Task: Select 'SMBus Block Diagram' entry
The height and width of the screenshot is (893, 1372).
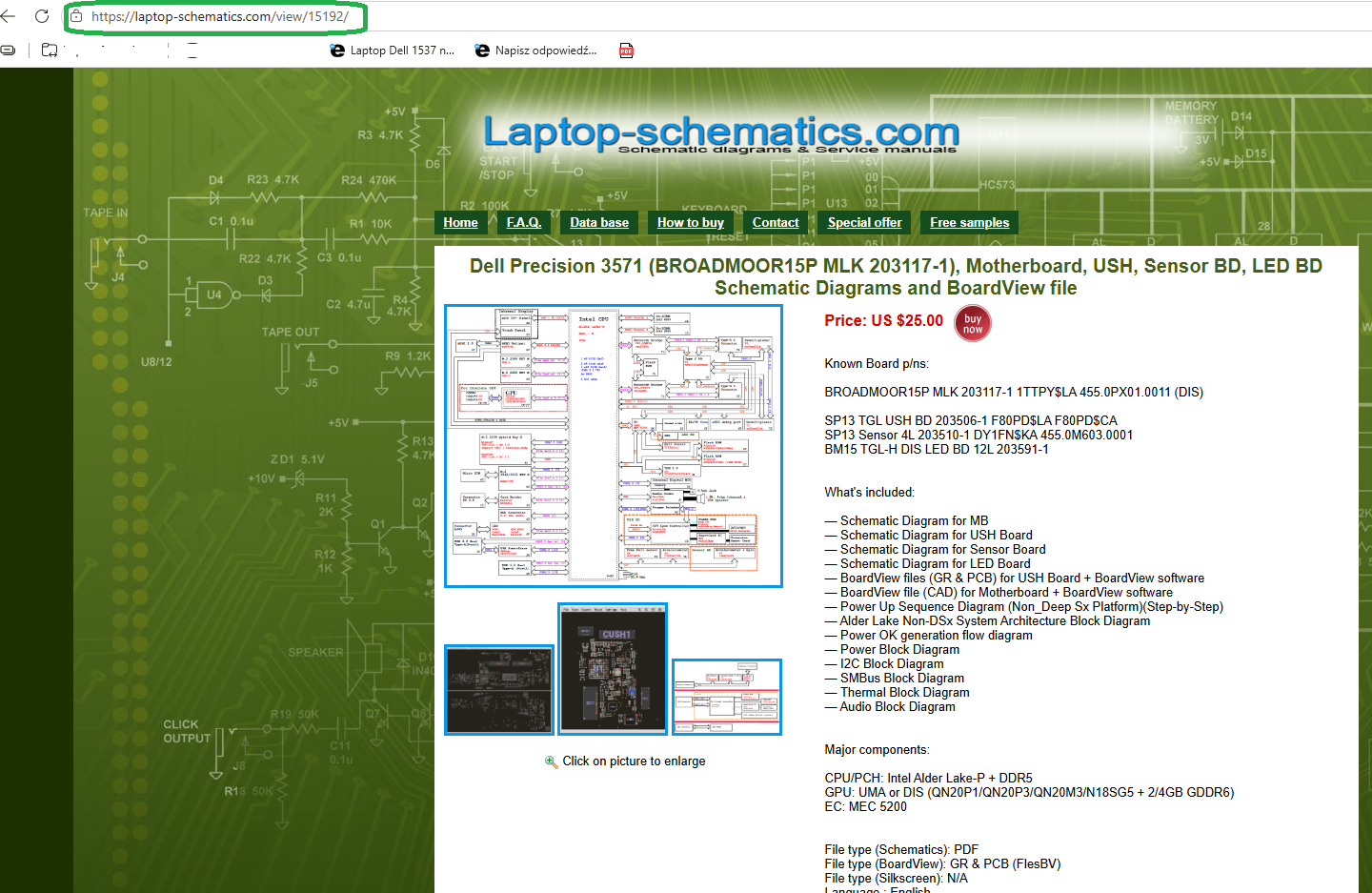Action: [x=894, y=679]
